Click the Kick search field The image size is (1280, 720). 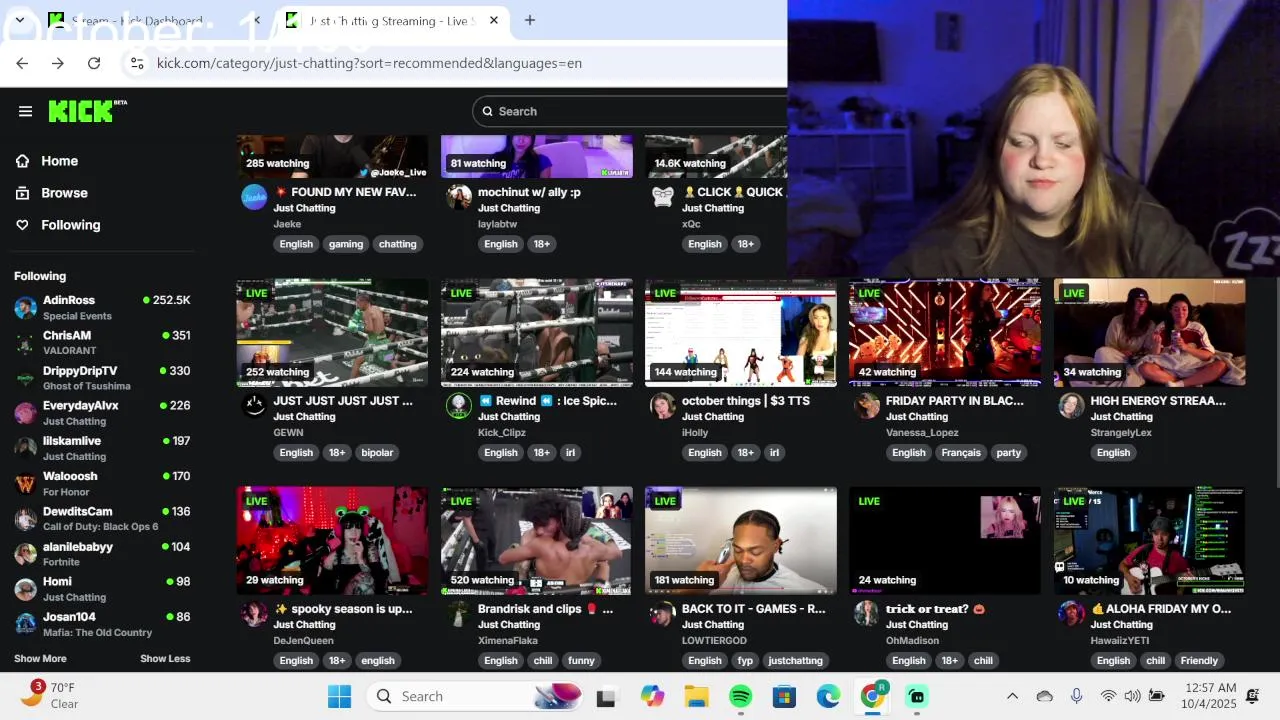point(630,111)
